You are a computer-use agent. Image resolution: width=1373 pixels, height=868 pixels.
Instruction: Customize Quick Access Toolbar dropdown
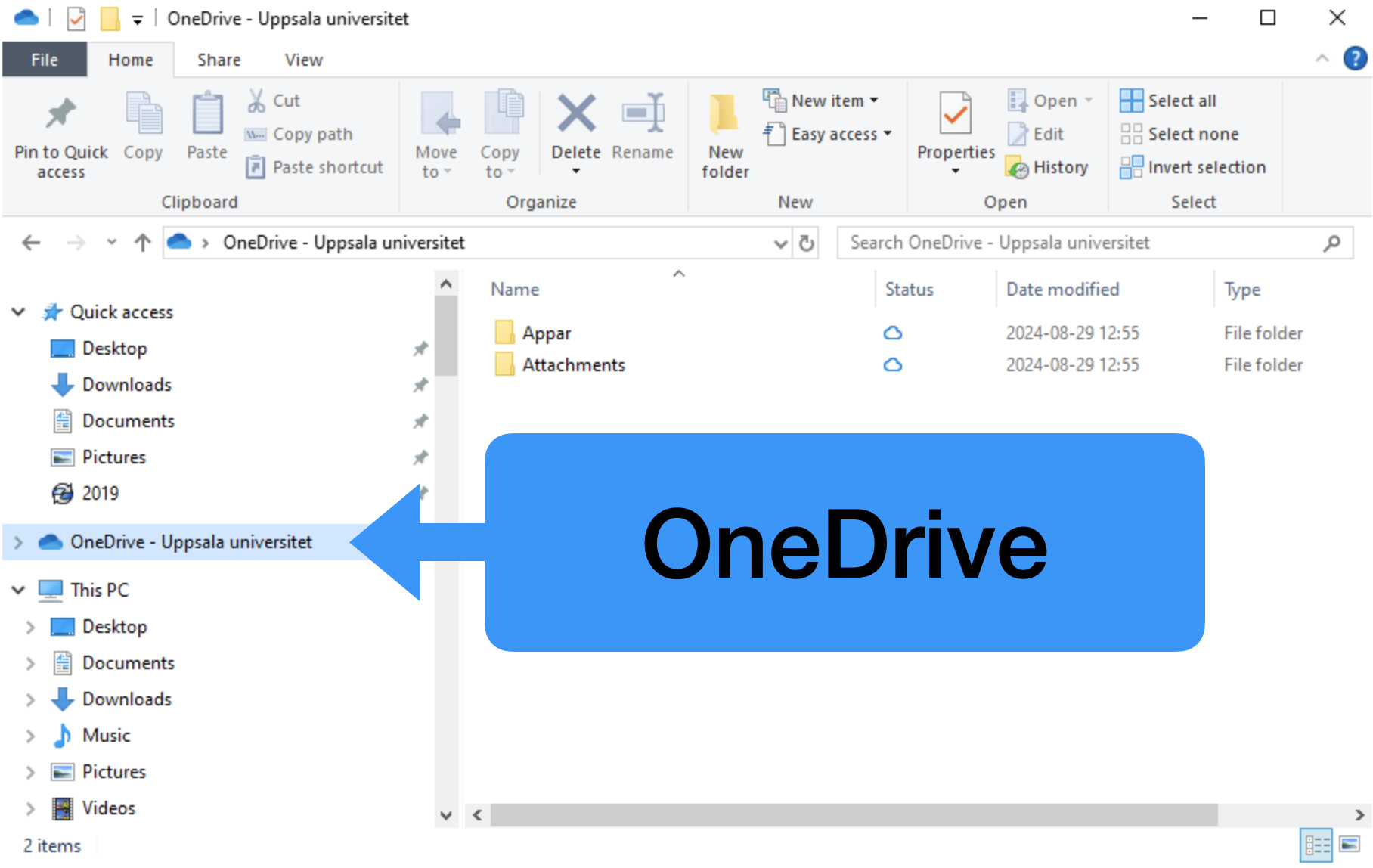pyautogui.click(x=138, y=20)
